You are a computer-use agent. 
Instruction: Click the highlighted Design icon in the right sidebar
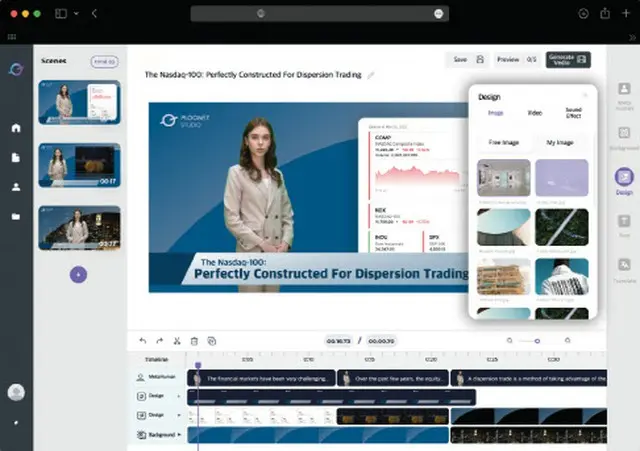tap(624, 177)
